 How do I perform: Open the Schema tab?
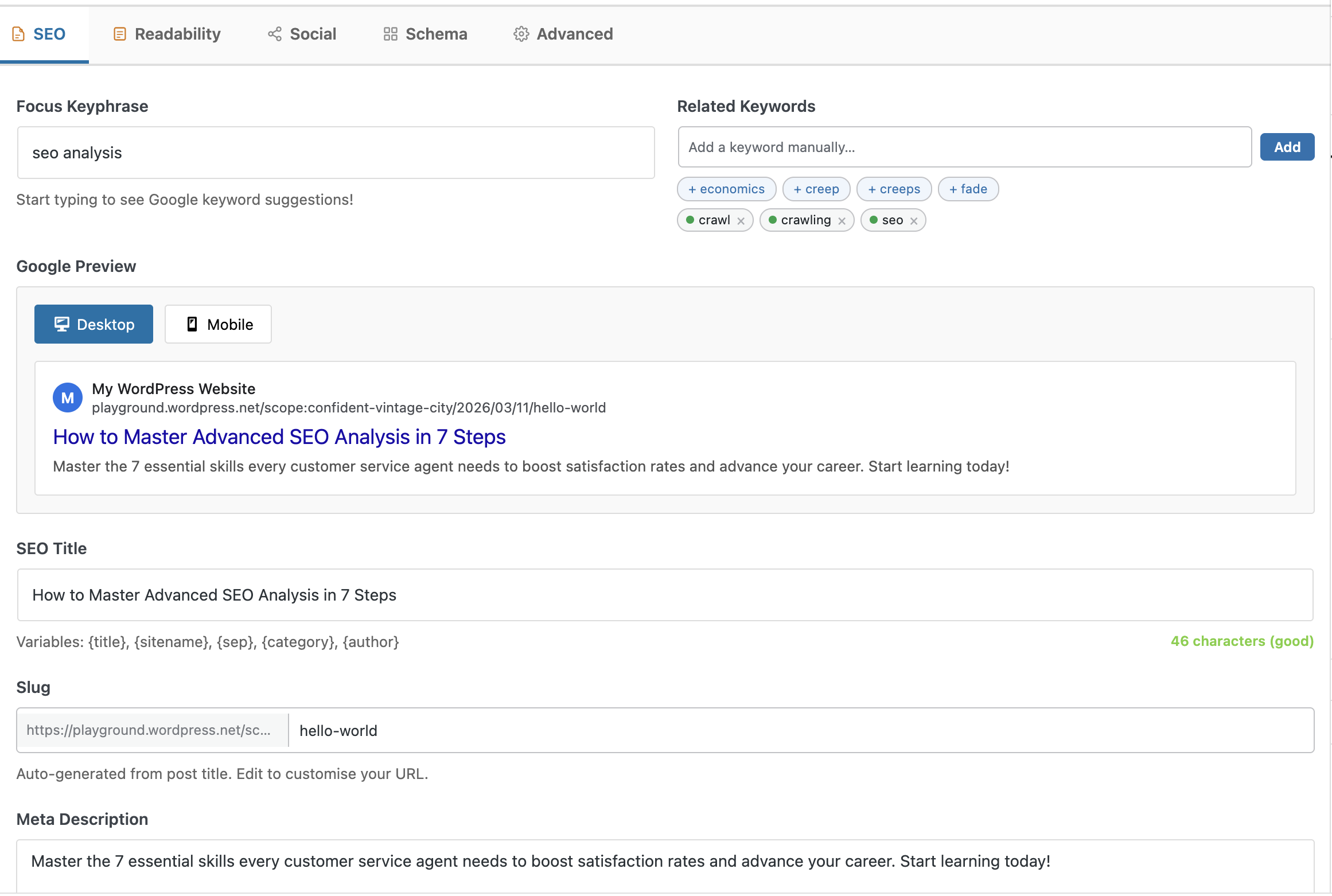[424, 34]
